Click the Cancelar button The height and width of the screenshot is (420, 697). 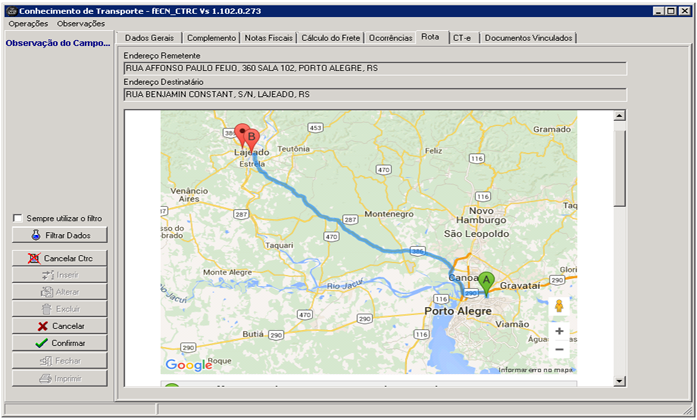tap(60, 326)
